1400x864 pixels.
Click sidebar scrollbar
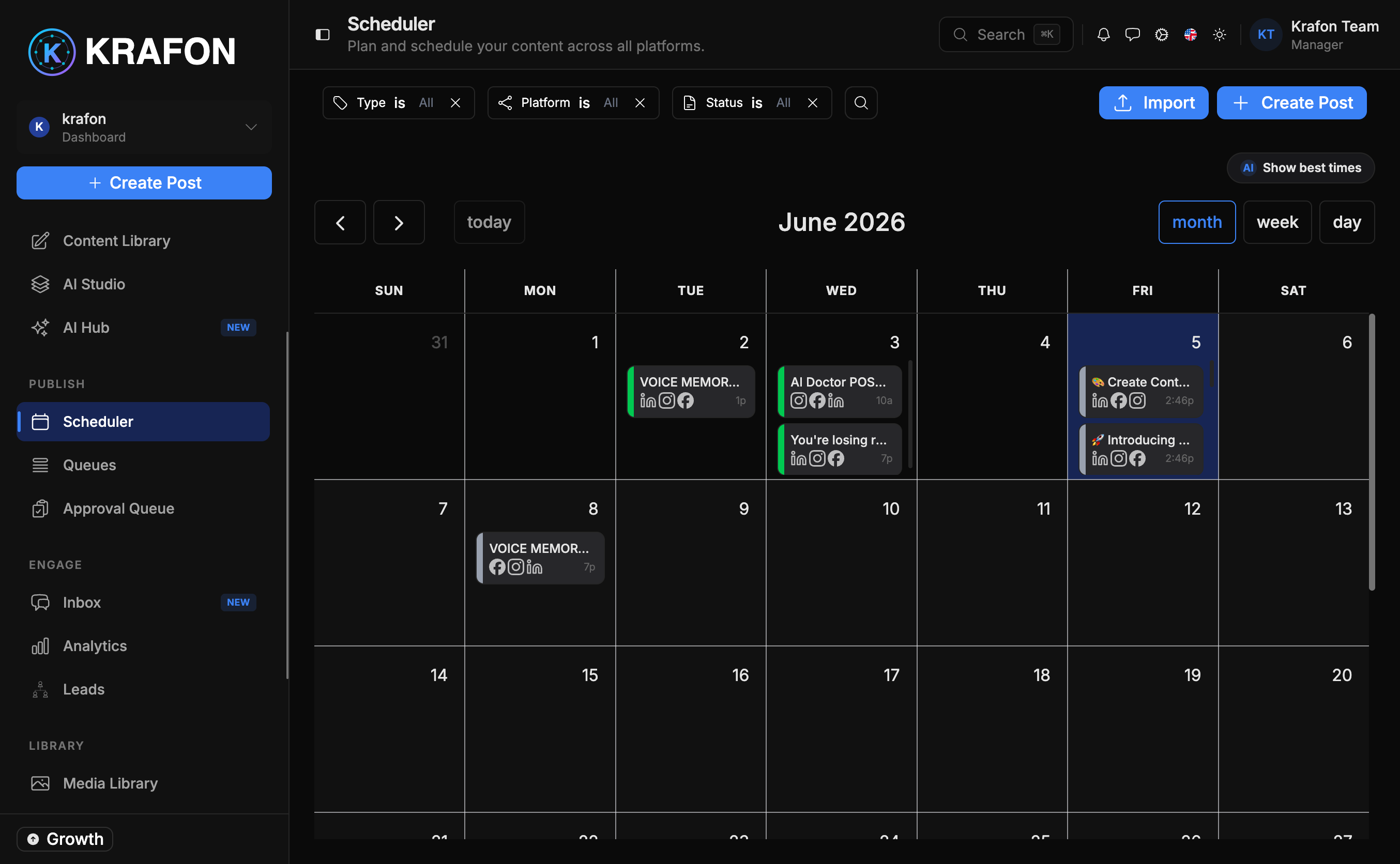287,506
